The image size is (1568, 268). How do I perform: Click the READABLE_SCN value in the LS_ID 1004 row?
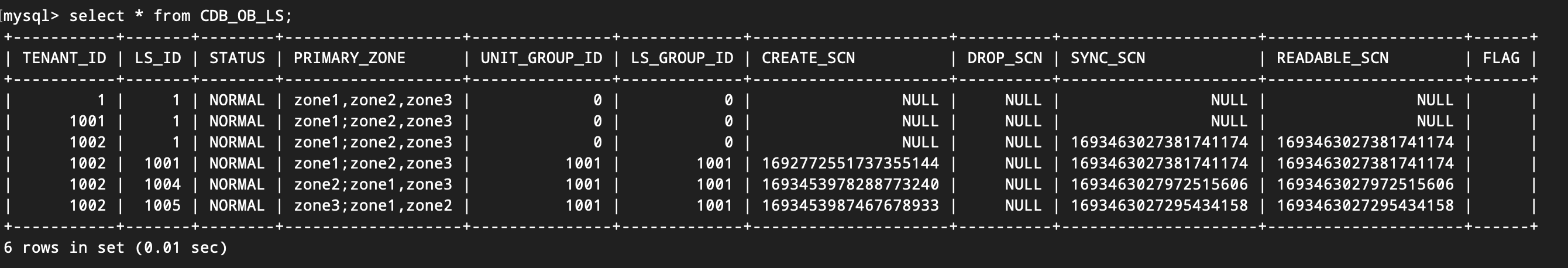[1366, 184]
